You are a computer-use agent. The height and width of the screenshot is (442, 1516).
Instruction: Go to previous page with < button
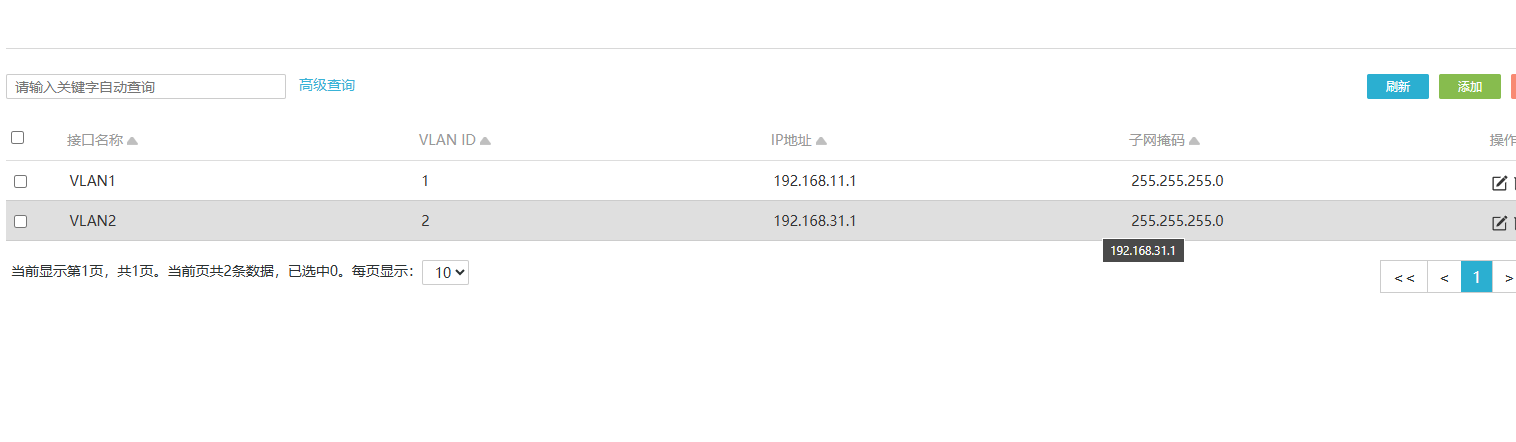pyautogui.click(x=1444, y=277)
